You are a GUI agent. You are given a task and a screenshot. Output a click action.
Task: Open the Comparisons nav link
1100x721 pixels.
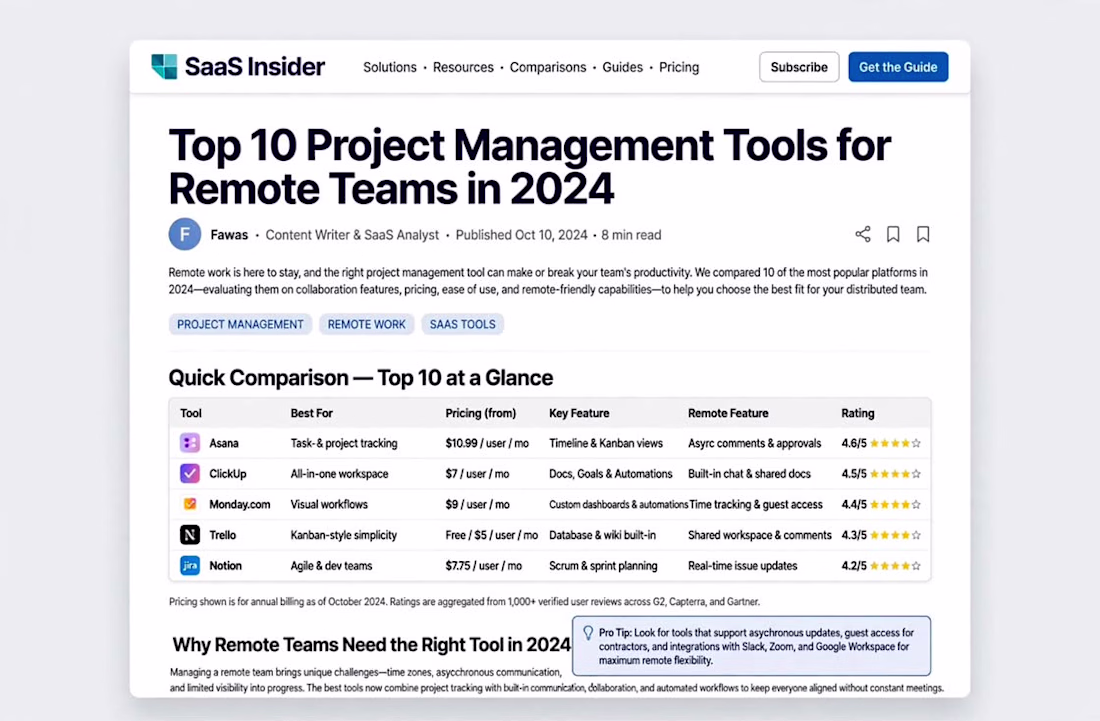point(548,67)
